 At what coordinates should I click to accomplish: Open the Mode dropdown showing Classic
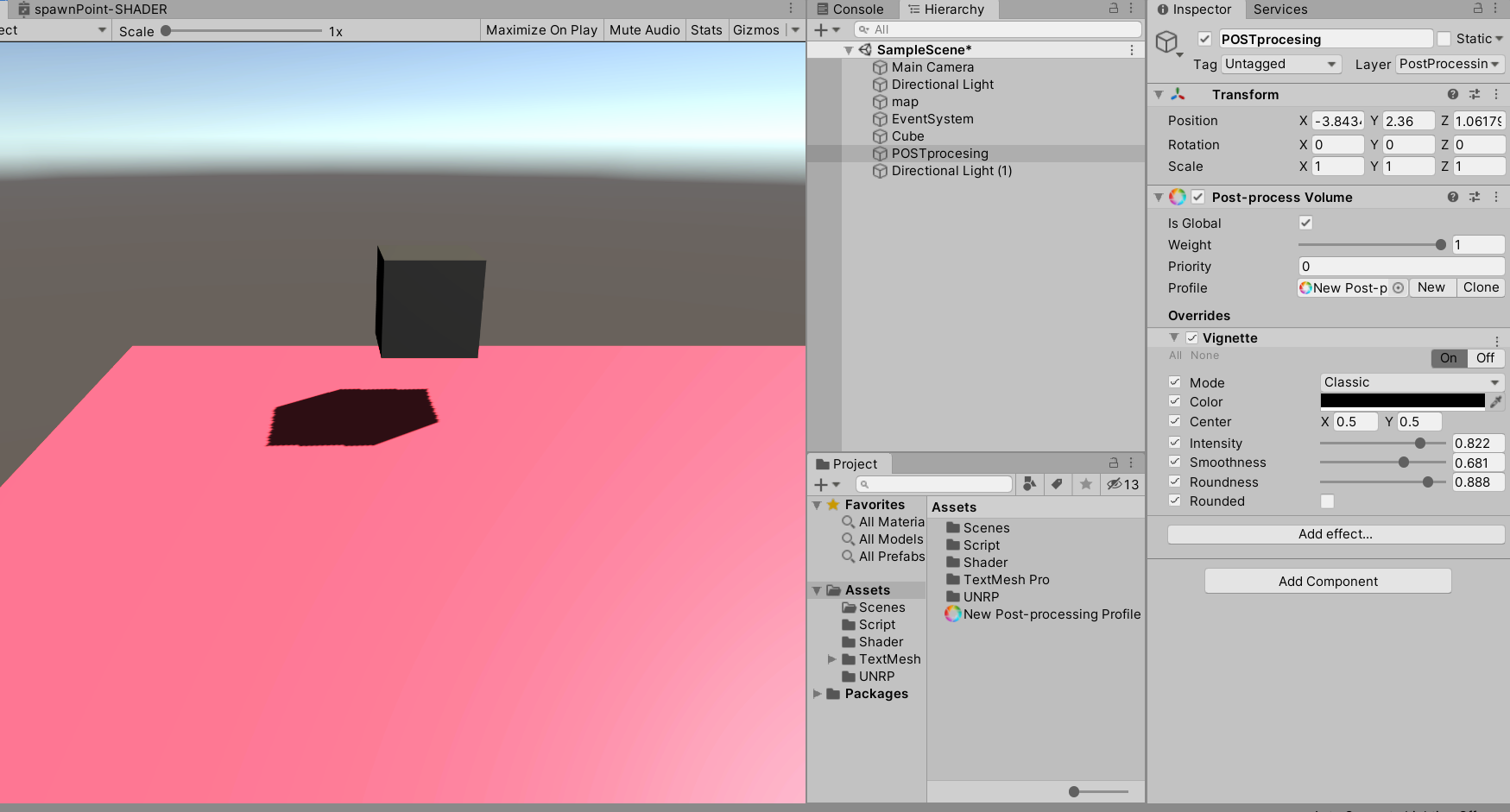[1411, 381]
